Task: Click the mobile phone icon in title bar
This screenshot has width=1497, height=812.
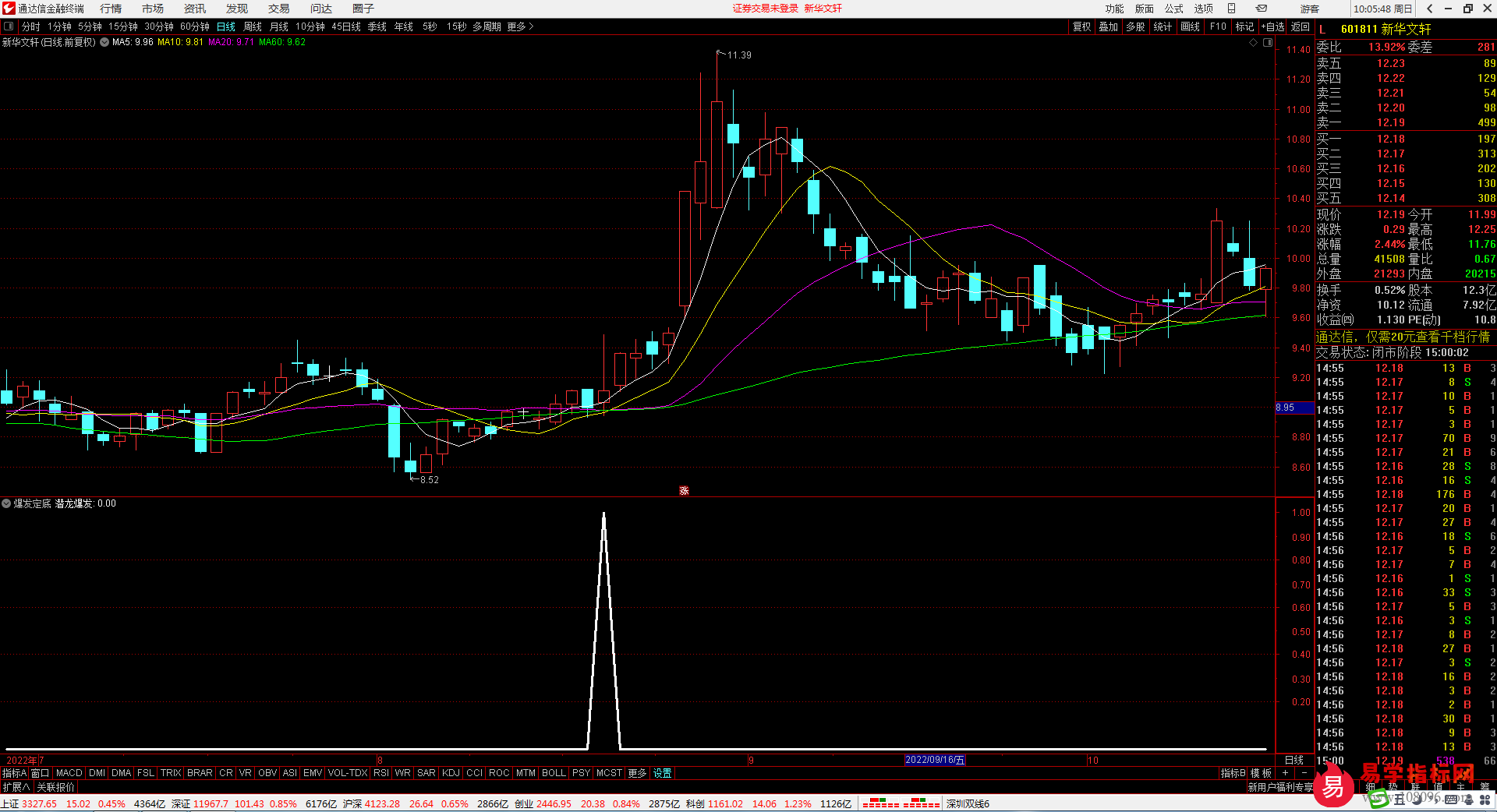Action: (1232, 9)
